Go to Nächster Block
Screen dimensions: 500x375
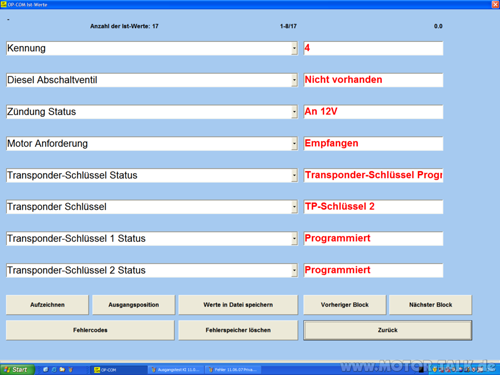pyautogui.click(x=431, y=305)
